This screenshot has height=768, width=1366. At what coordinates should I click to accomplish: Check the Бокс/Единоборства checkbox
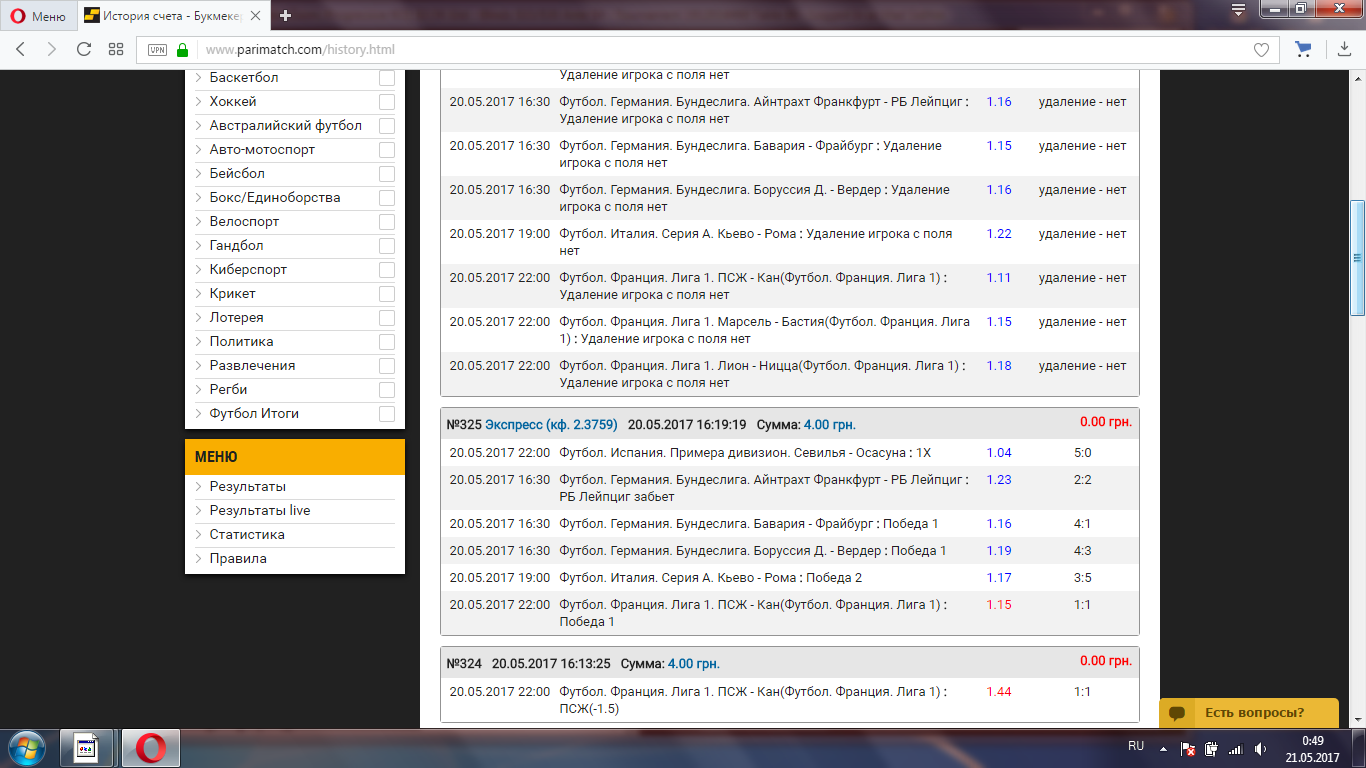coord(387,198)
